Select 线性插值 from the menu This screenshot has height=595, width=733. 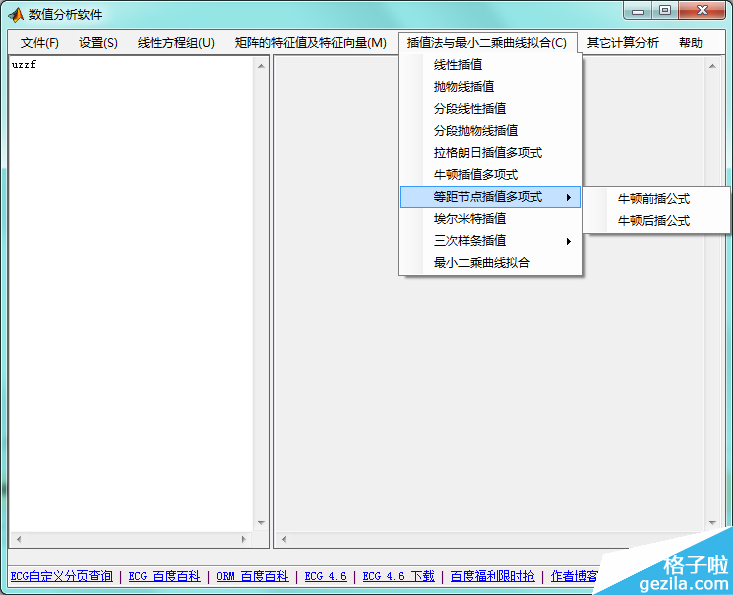click(457, 65)
